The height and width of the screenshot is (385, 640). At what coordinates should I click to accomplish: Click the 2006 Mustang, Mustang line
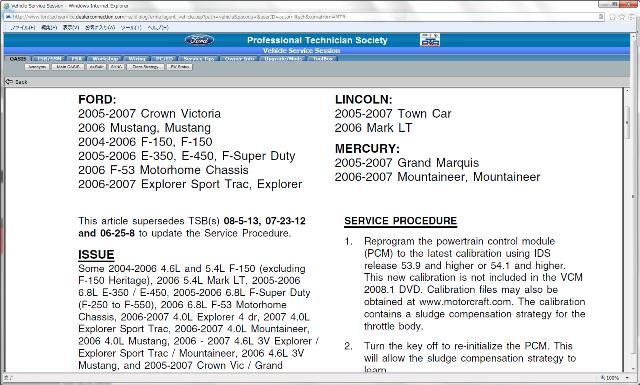[x=144, y=128]
